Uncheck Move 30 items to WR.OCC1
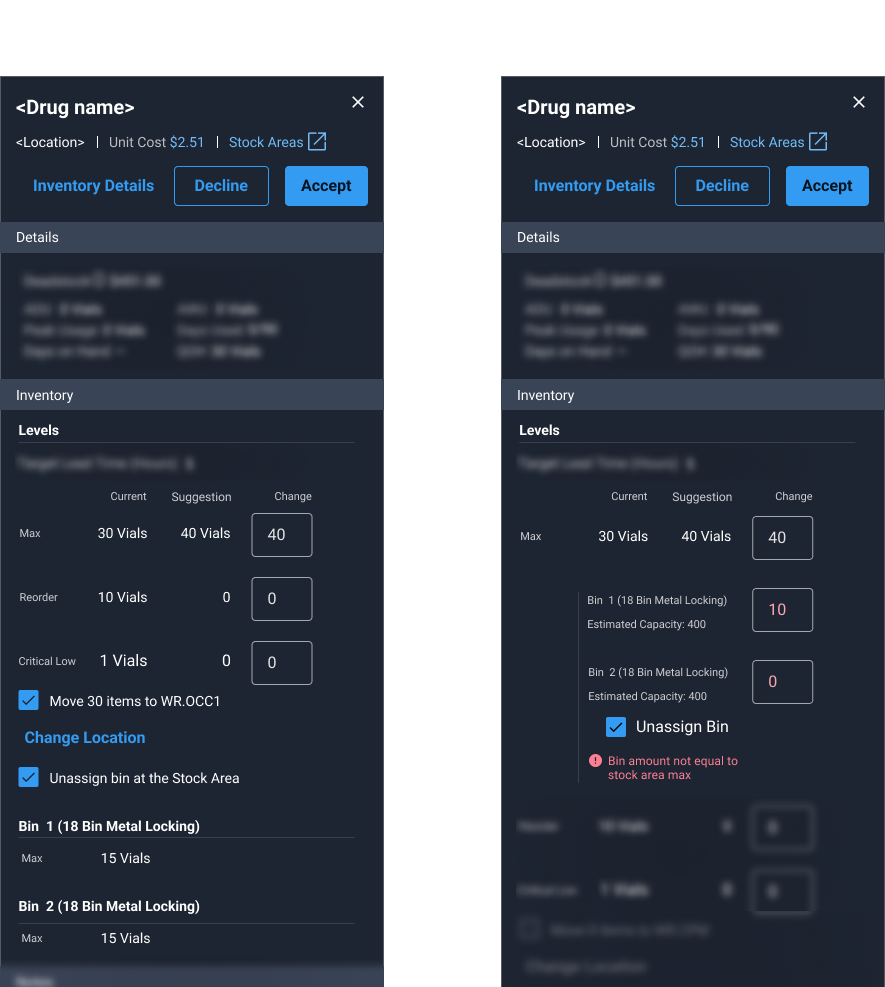 (x=28, y=701)
